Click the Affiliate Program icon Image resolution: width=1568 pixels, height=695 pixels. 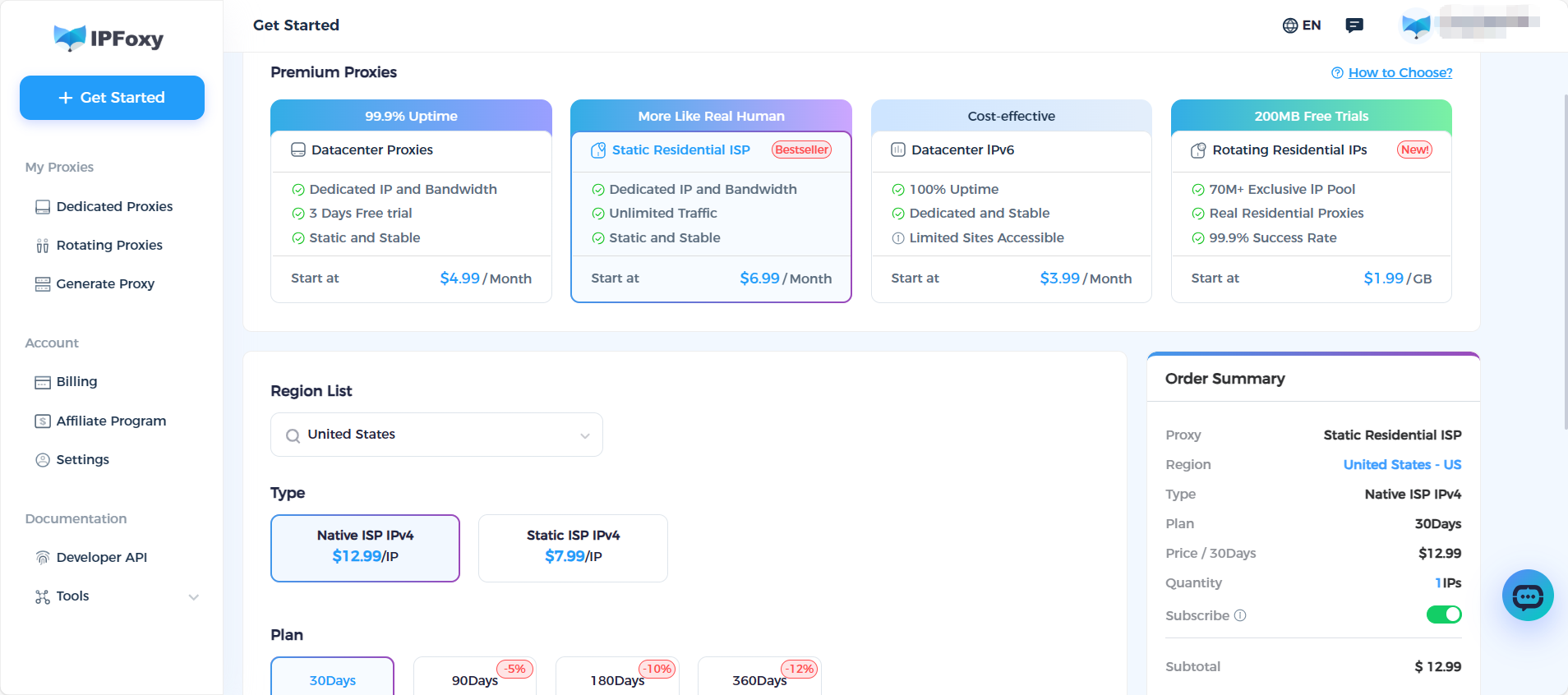pyautogui.click(x=43, y=421)
